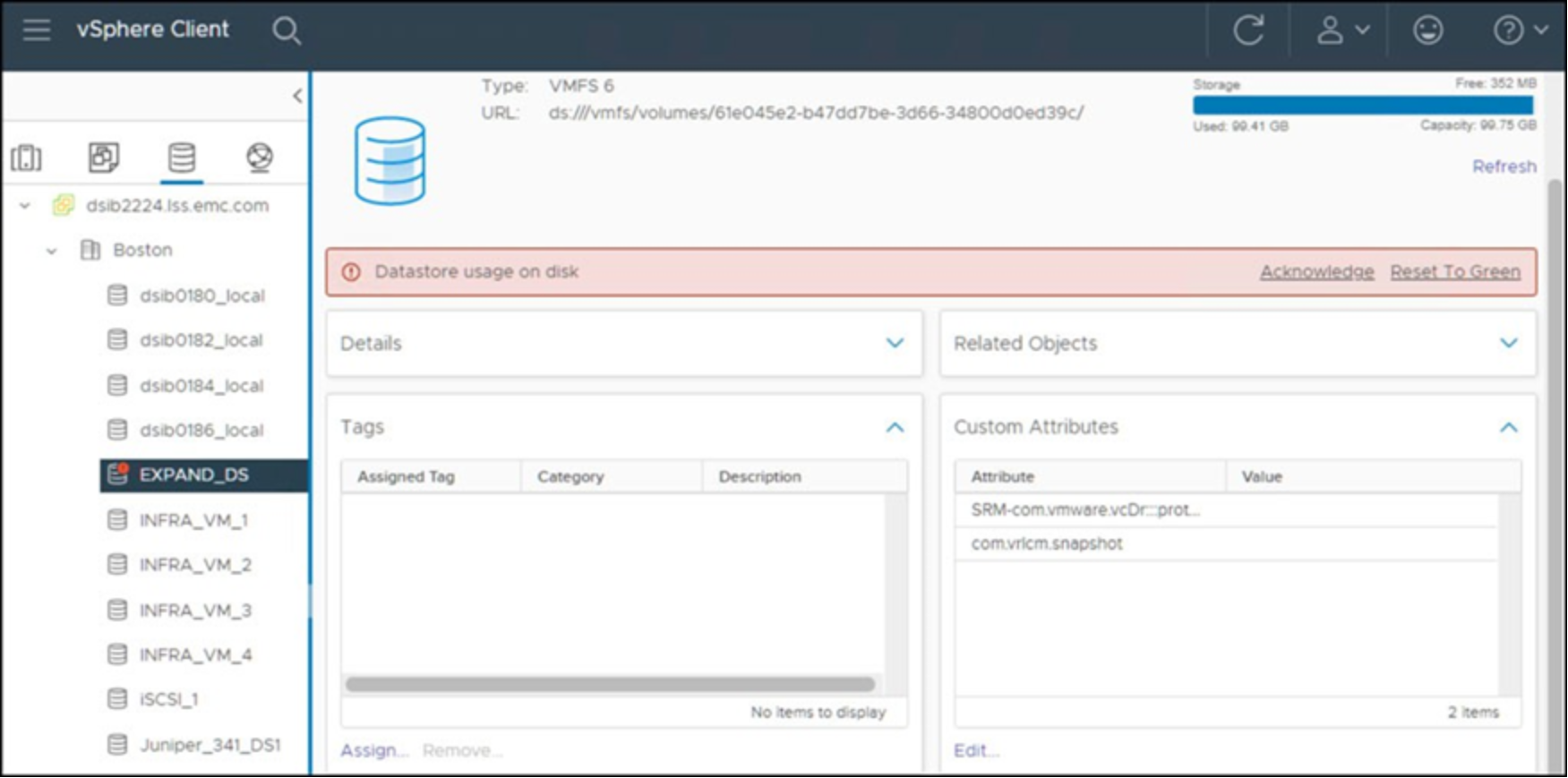Collapse the dsib2224.lss.emc.com tree node
This screenshot has width=1568, height=778.
(25, 206)
